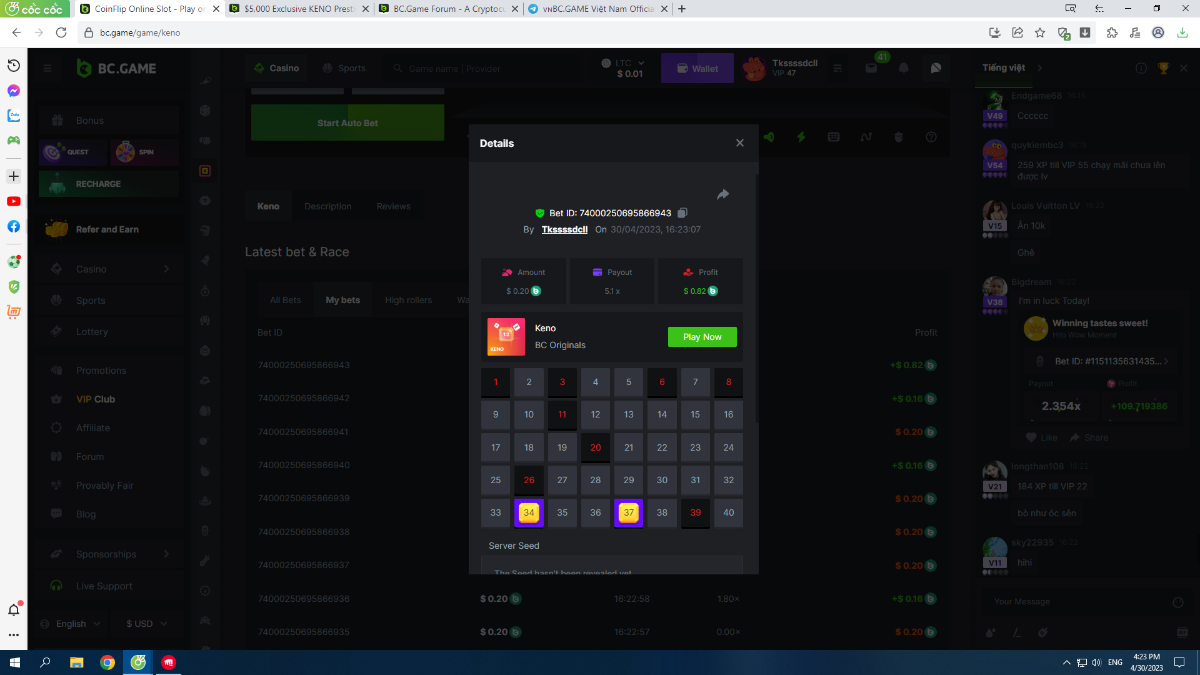
Task: Click the sidebar notifications bell icon
Action: coord(14,609)
